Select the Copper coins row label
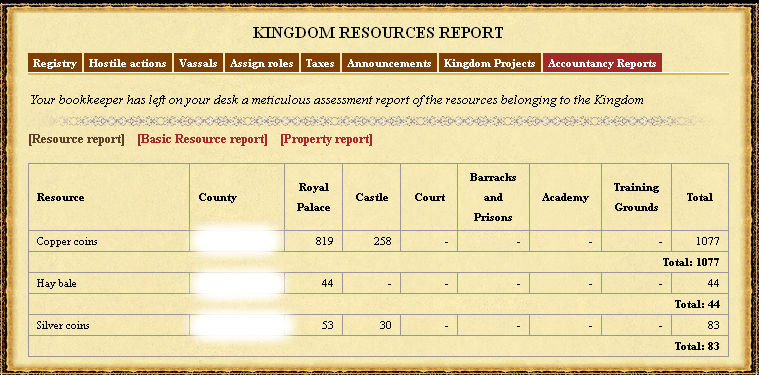The height and width of the screenshot is (375, 759). 67,241
